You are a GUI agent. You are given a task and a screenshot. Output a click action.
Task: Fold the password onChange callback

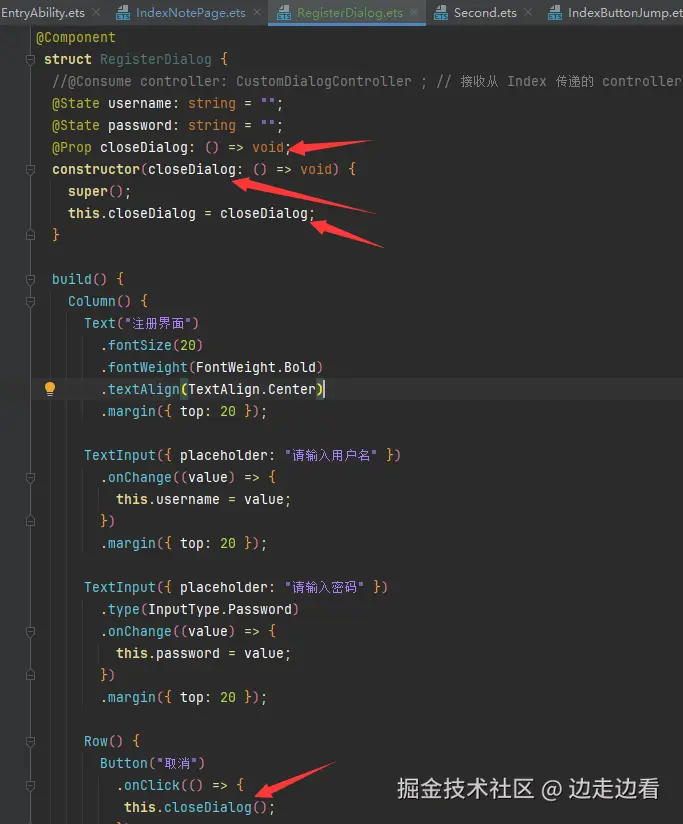(30, 632)
